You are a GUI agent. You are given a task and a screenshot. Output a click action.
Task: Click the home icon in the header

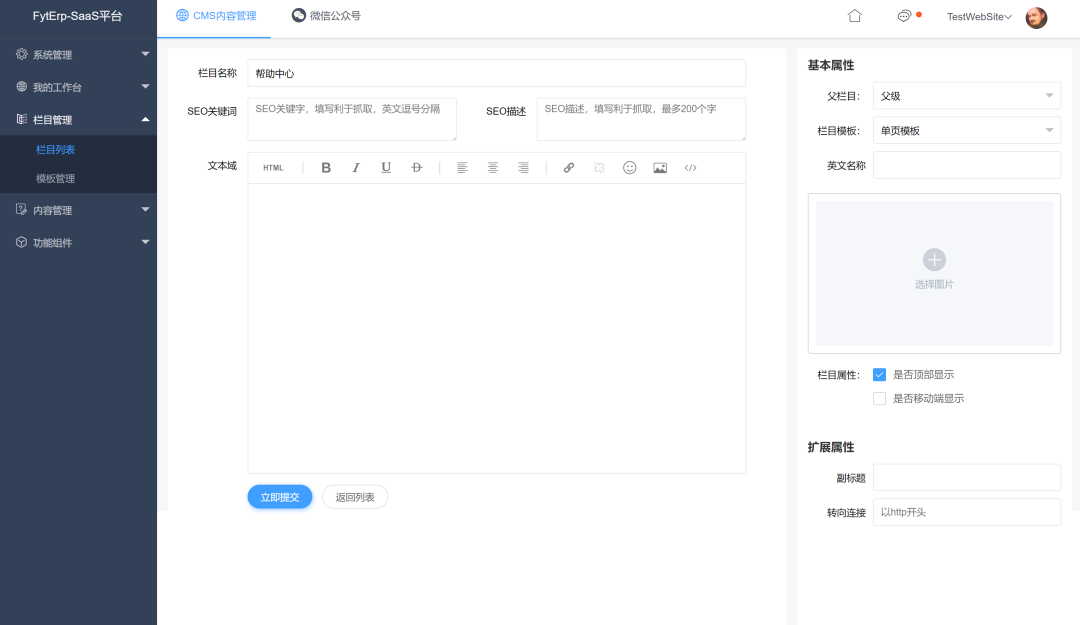tap(854, 16)
